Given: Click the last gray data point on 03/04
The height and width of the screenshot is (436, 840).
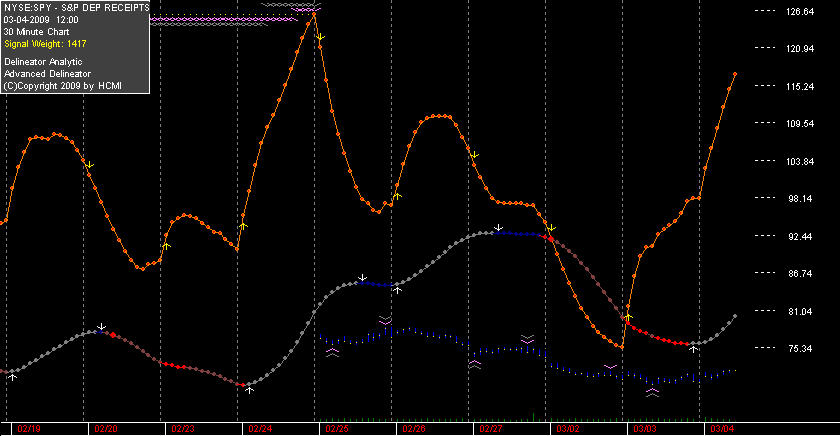Looking at the screenshot, I should coord(735,316).
